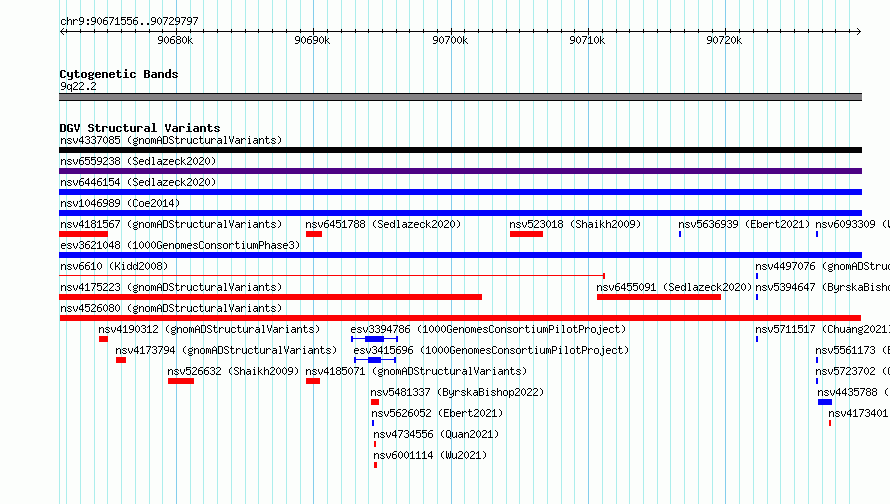Open nsv4497076 variant label

(822, 266)
